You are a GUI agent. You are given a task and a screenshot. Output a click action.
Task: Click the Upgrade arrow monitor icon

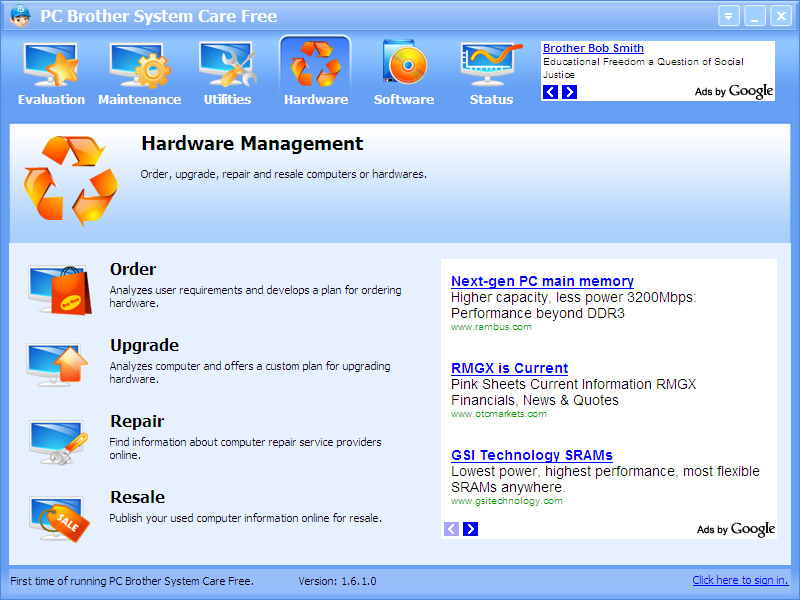57,365
